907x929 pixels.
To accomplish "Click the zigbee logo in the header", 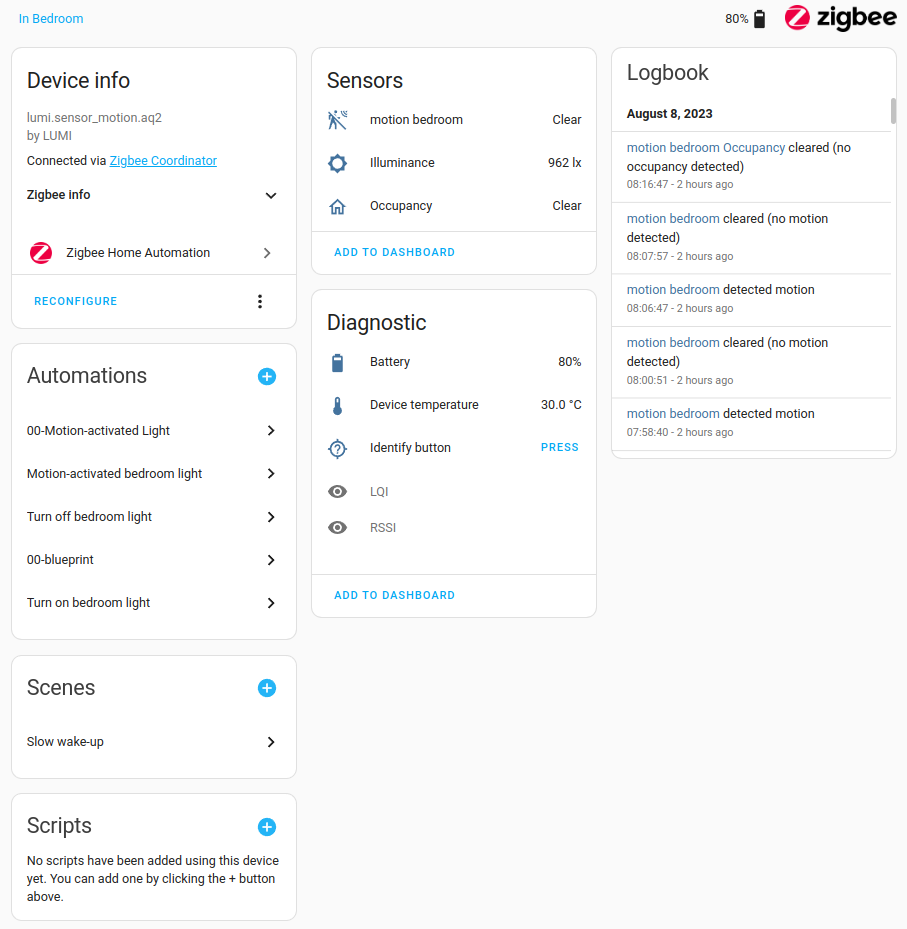I will click(841, 18).
